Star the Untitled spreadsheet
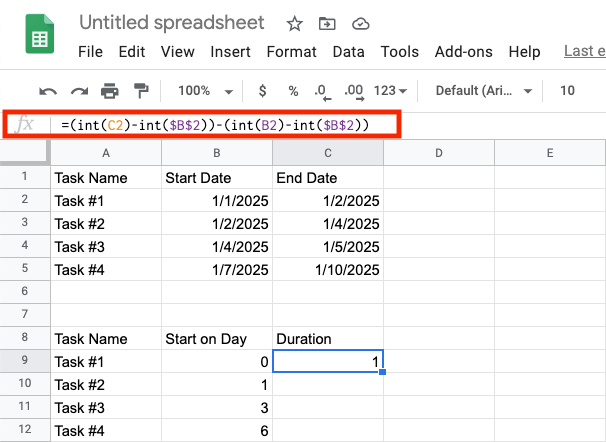 click(294, 23)
